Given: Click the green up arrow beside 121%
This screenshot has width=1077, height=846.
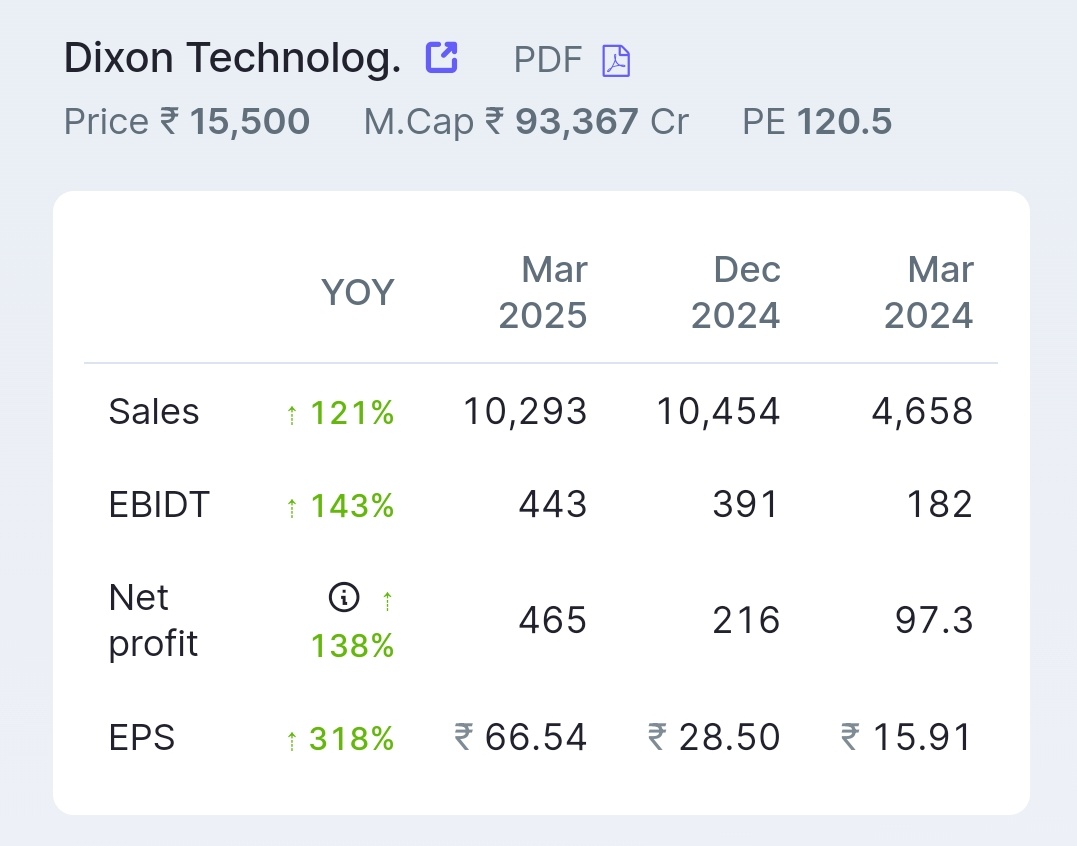Looking at the screenshot, I should pyautogui.click(x=292, y=415).
